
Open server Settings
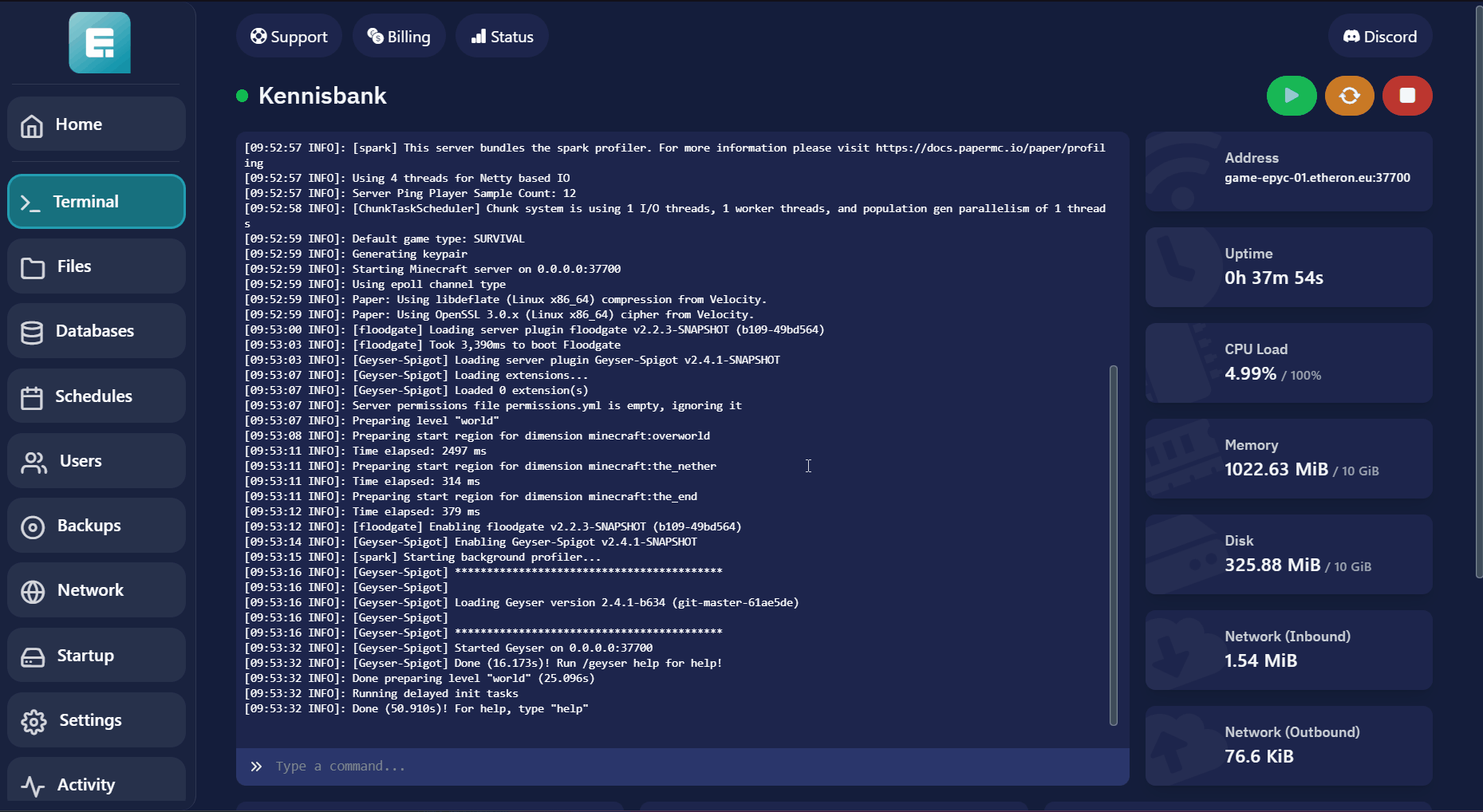(x=97, y=720)
